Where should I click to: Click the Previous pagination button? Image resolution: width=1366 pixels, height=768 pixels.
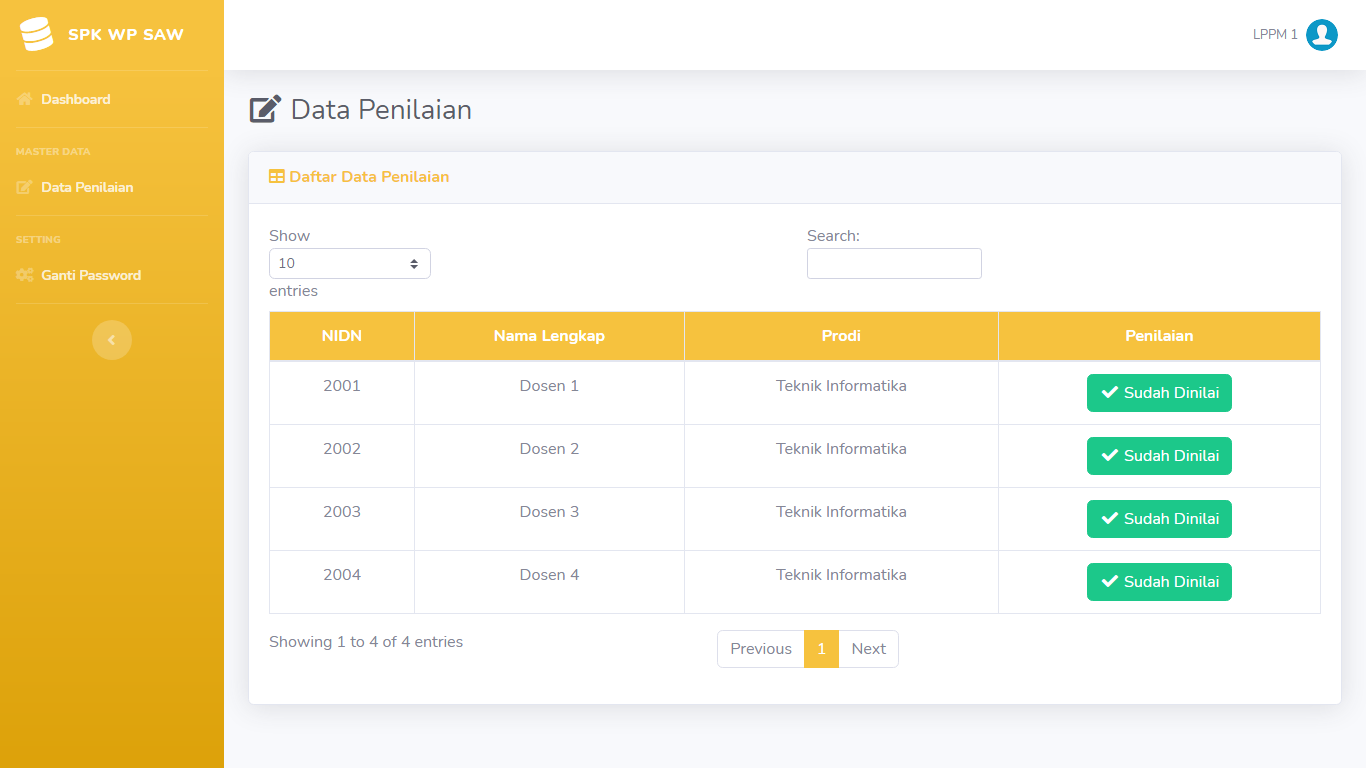[760, 649]
